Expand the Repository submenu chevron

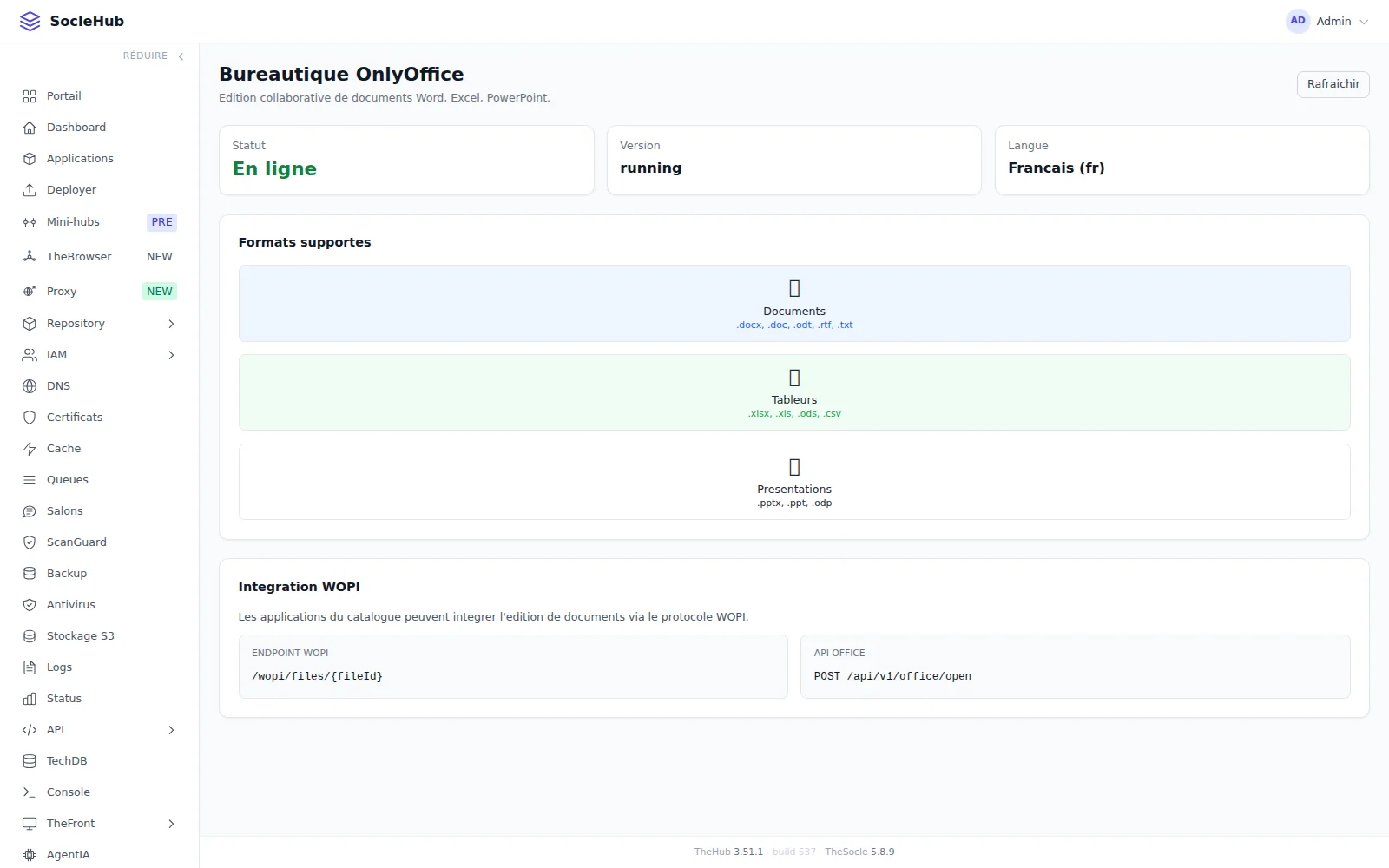(x=171, y=324)
